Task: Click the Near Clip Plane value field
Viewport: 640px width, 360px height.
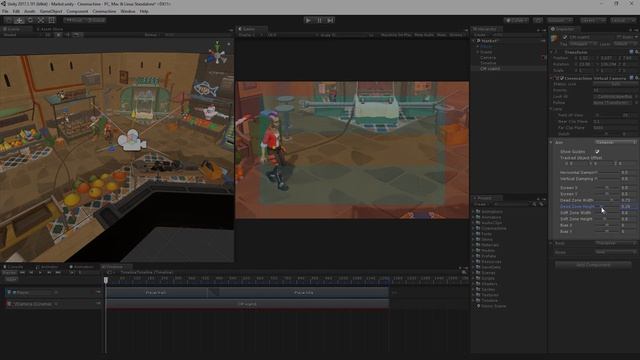Action: pyautogui.click(x=615, y=122)
